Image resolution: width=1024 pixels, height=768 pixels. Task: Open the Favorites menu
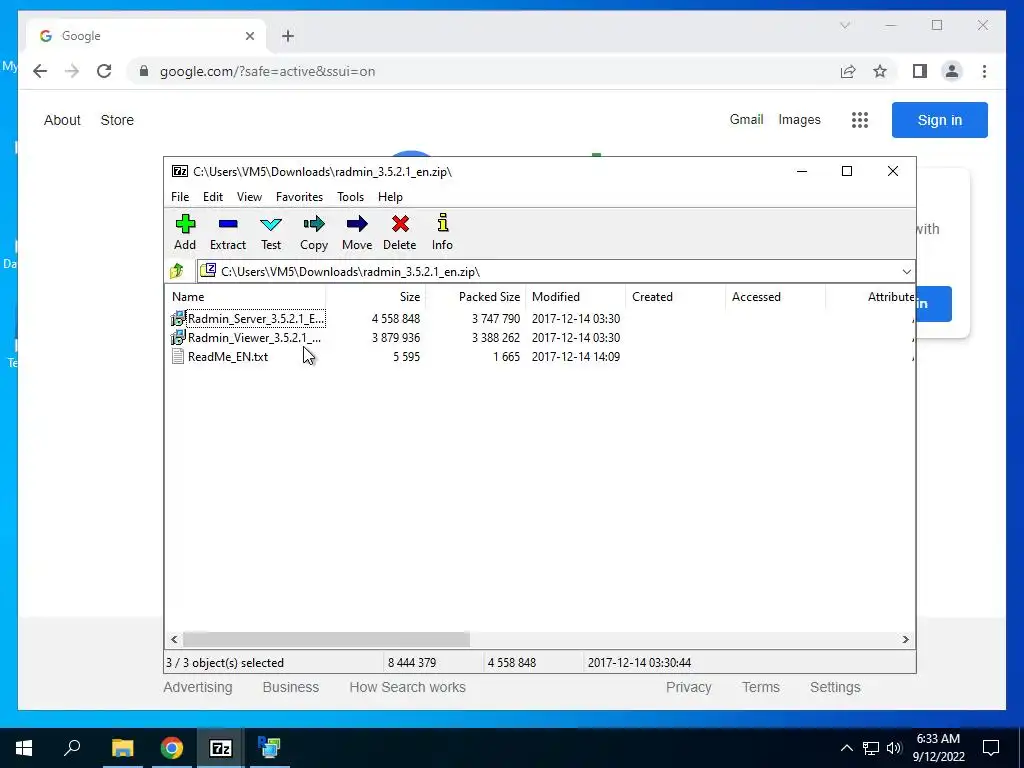[x=300, y=197]
